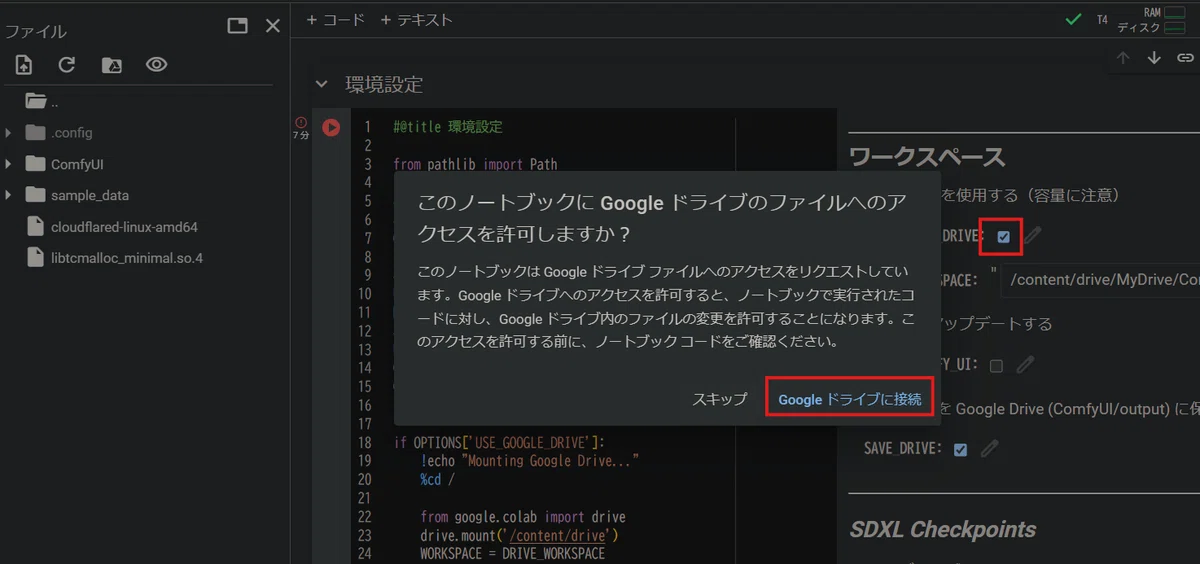Toggle hidden files visibility eye icon
This screenshot has width=1200, height=564.
pyautogui.click(x=156, y=65)
